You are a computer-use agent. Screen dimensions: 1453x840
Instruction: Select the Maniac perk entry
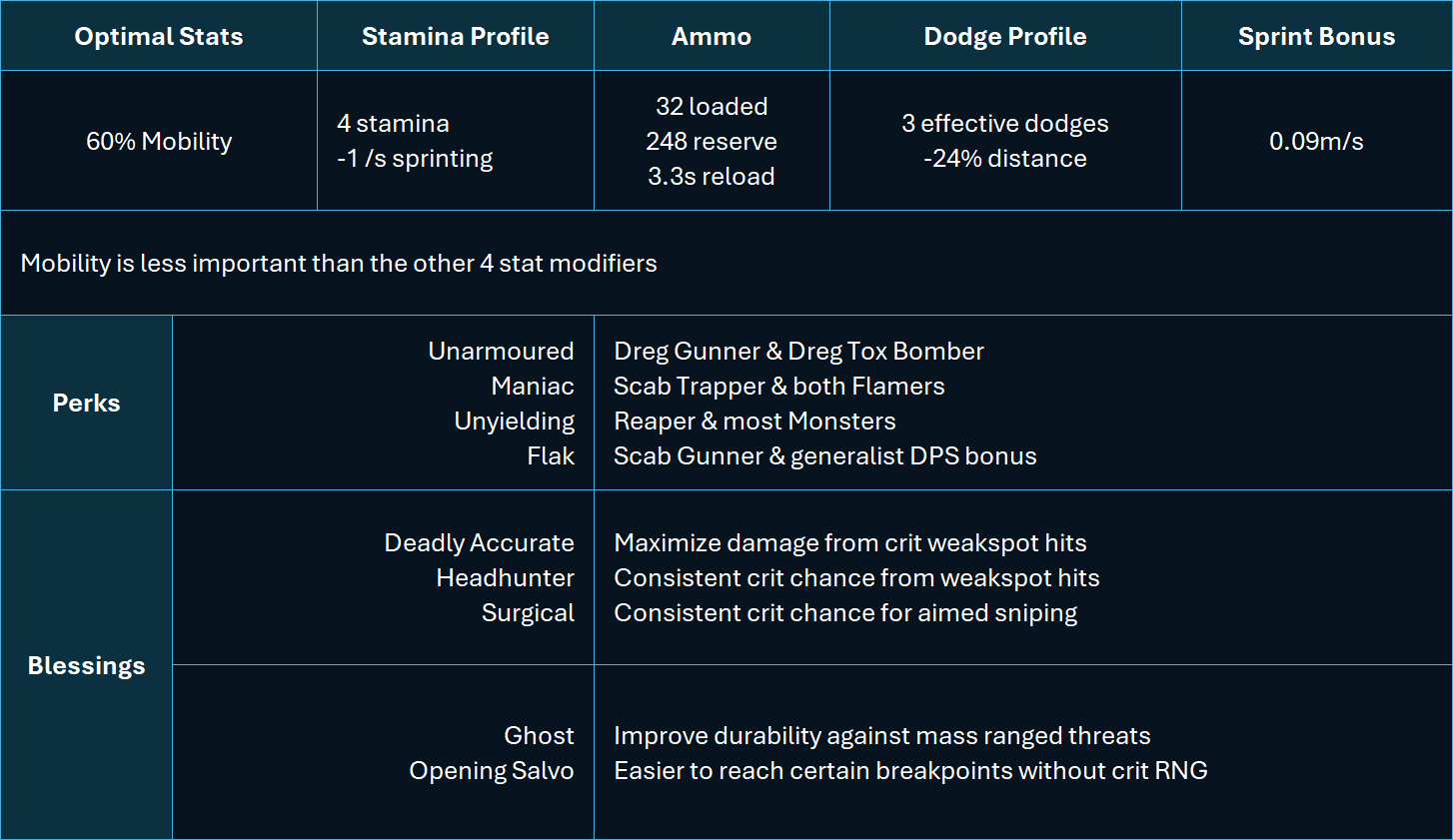tap(533, 386)
